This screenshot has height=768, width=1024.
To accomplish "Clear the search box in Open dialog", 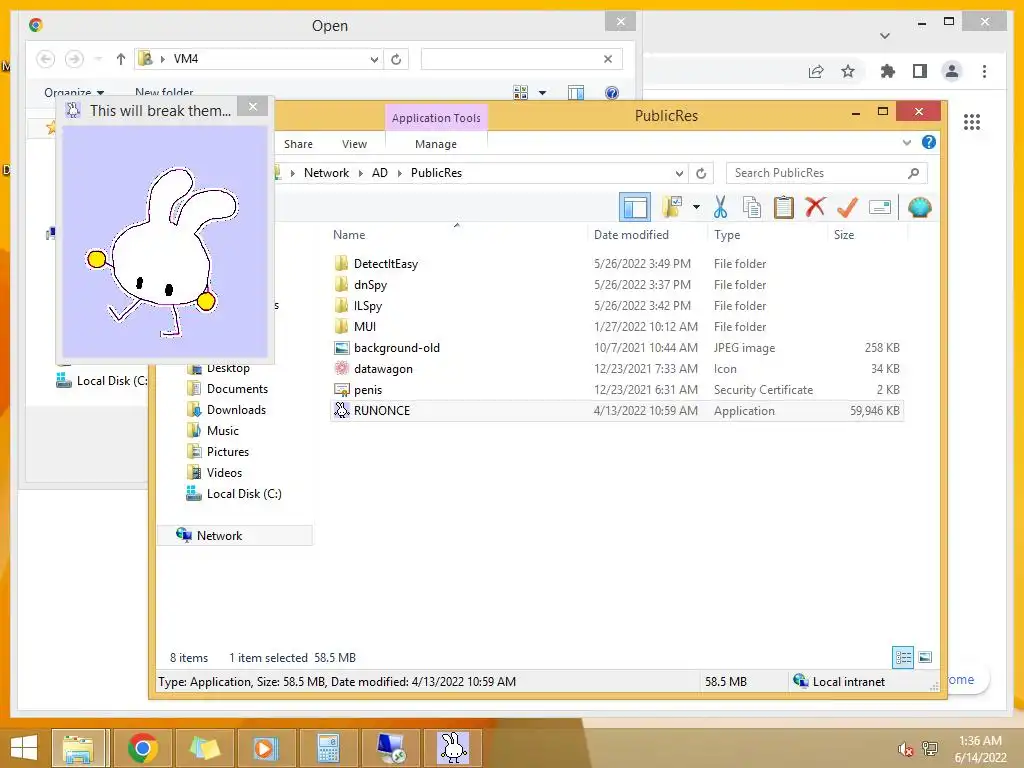I will pyautogui.click(x=608, y=59).
